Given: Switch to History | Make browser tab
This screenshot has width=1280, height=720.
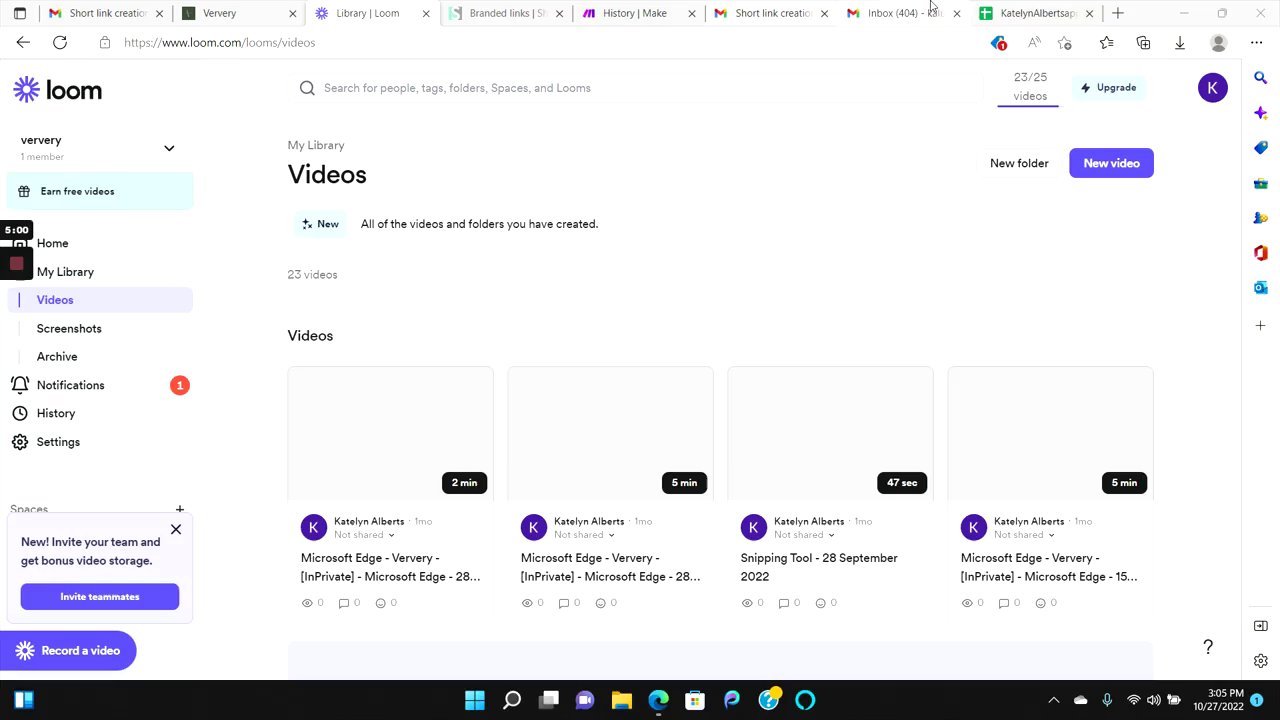Looking at the screenshot, I should click(x=636, y=13).
